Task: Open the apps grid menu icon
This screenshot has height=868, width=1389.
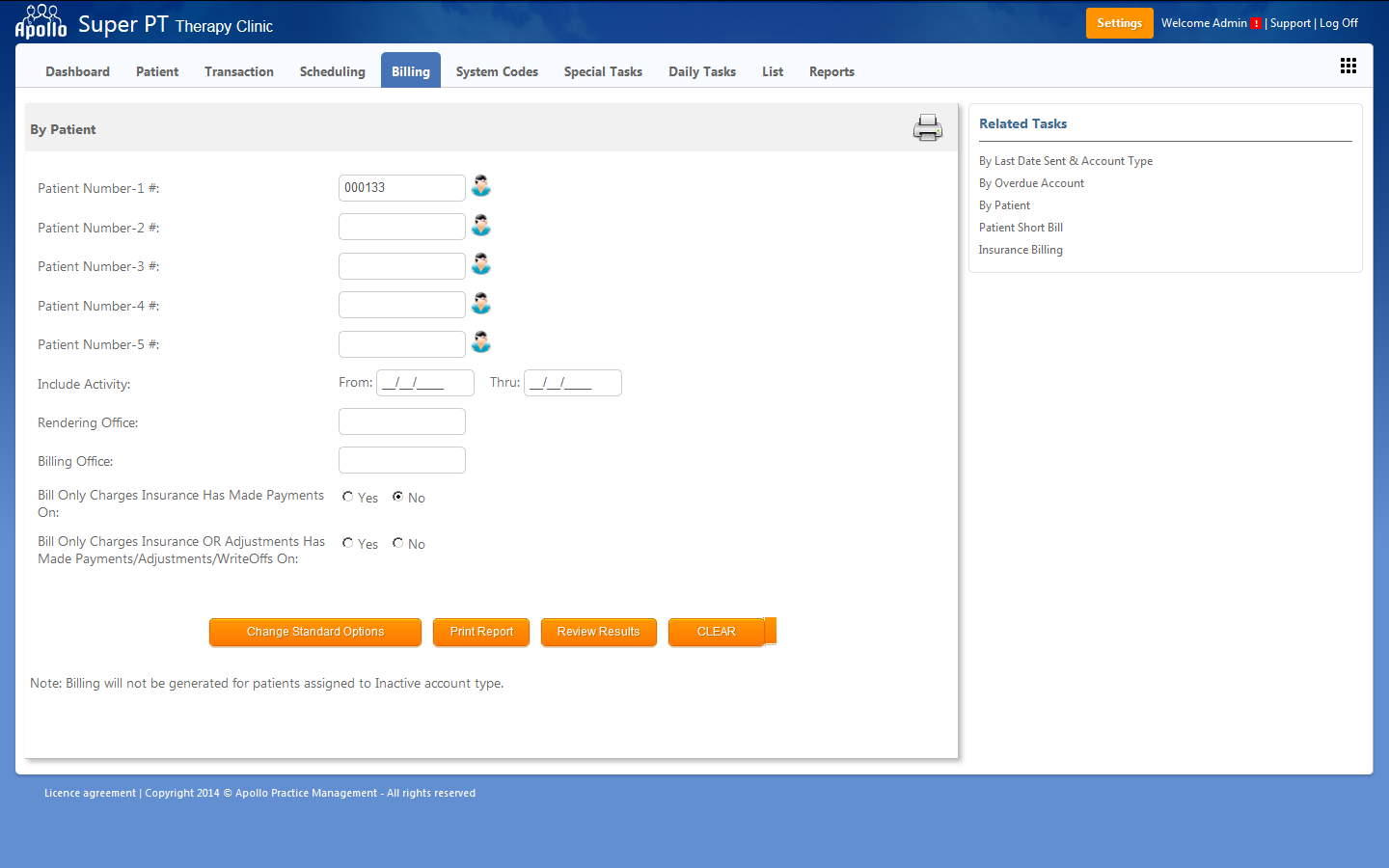Action: [1348, 66]
